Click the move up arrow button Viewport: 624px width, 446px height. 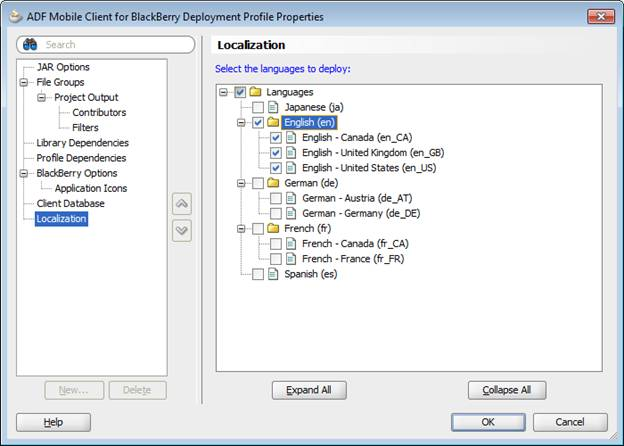pyautogui.click(x=182, y=204)
